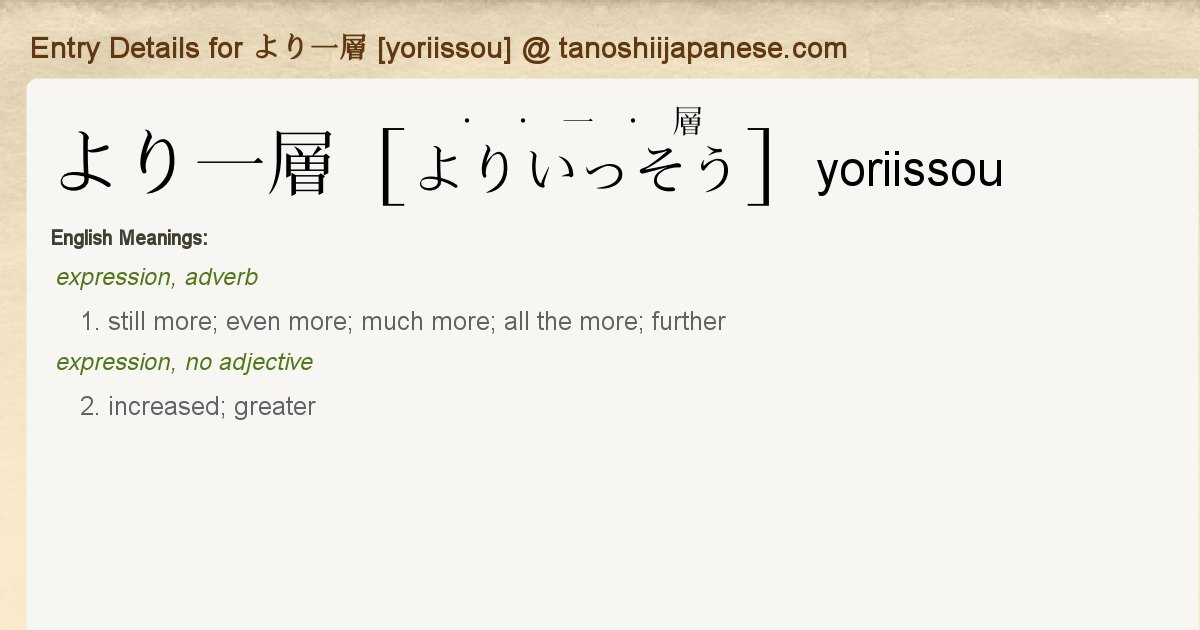Click the 'expression, no adjective' part of speech
This screenshot has width=1200, height=630.
pos(185,362)
